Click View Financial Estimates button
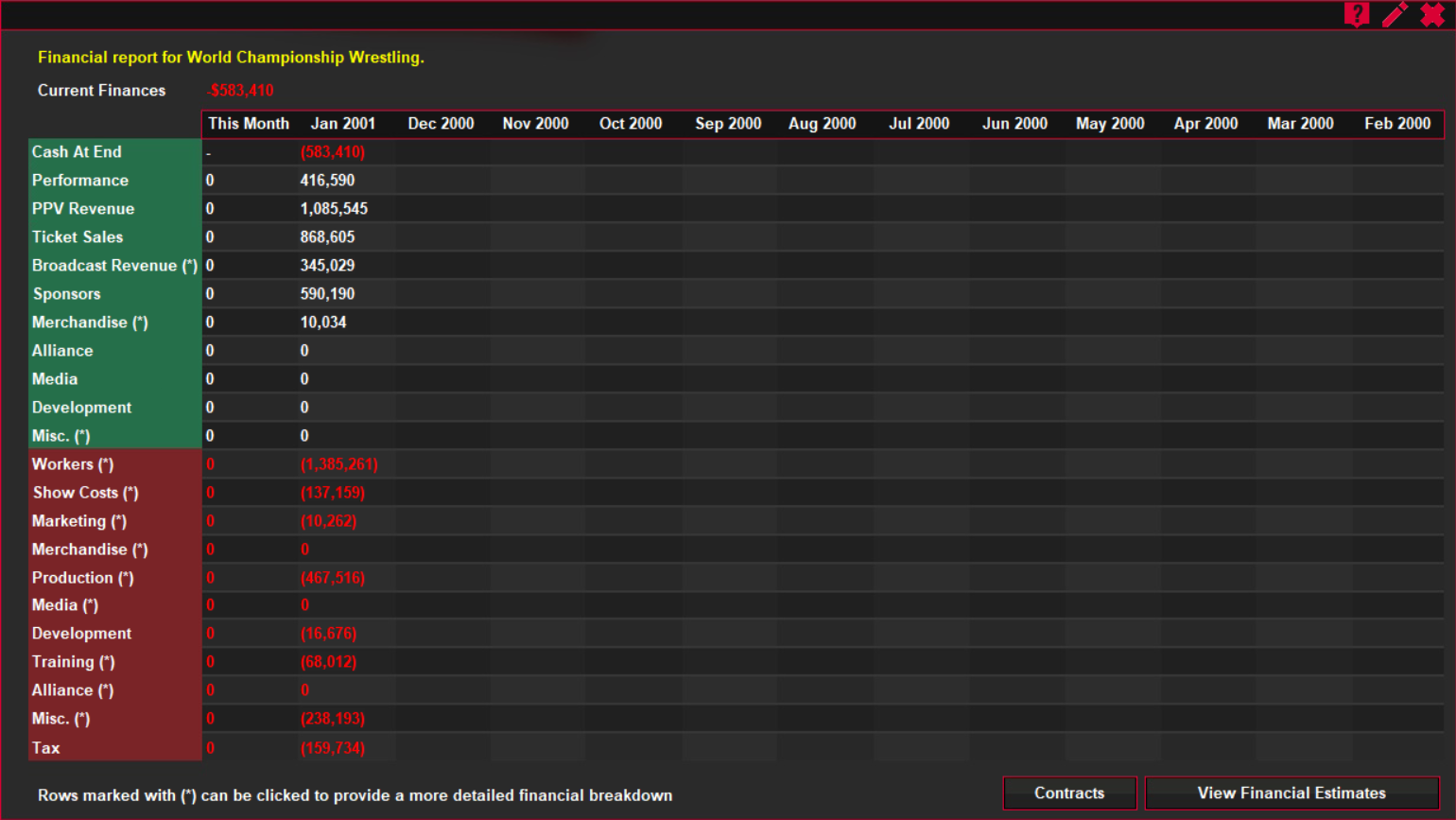 click(x=1291, y=793)
